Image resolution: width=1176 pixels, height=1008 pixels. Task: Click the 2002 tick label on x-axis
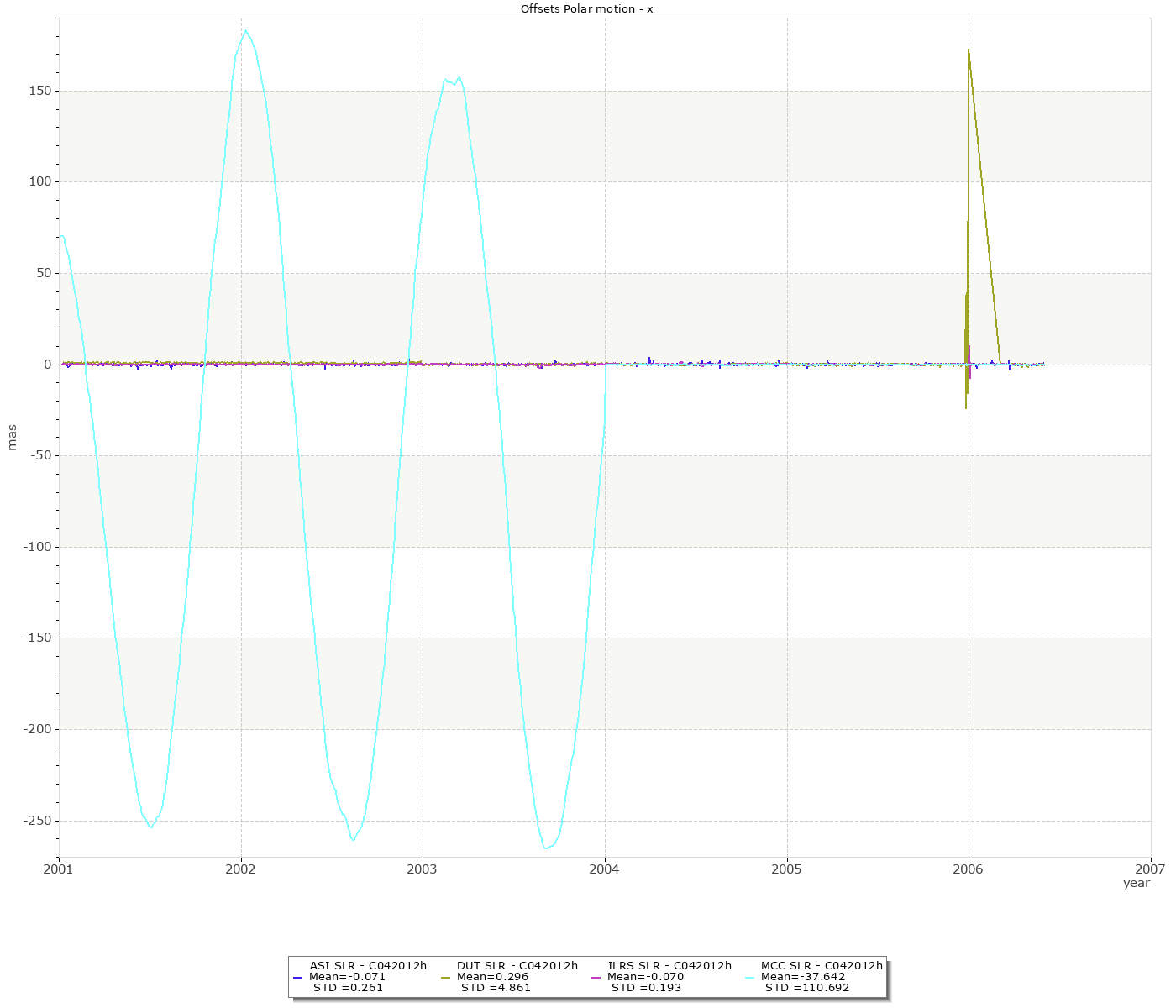coord(241,869)
